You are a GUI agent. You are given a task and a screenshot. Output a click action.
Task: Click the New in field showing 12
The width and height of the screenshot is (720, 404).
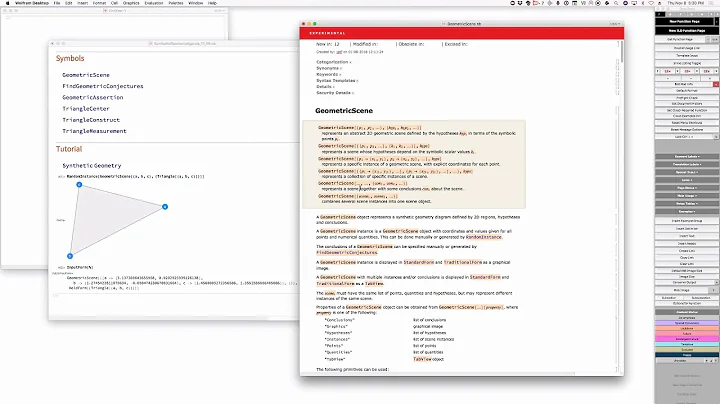tap(328, 44)
